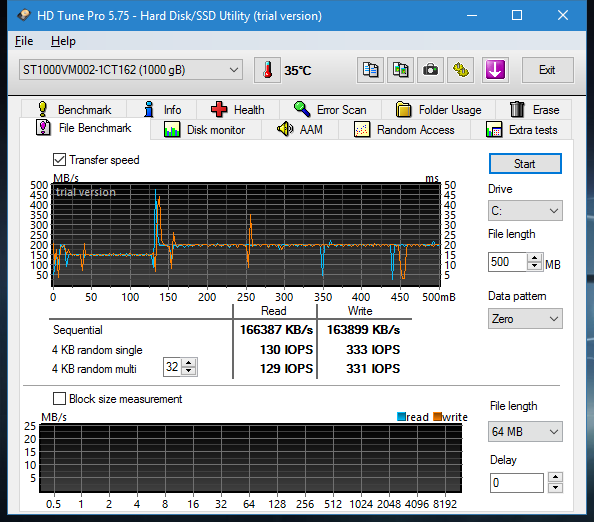Screen dimensions: 594x522
Task: Click the Delay input field
Action: coord(517,483)
